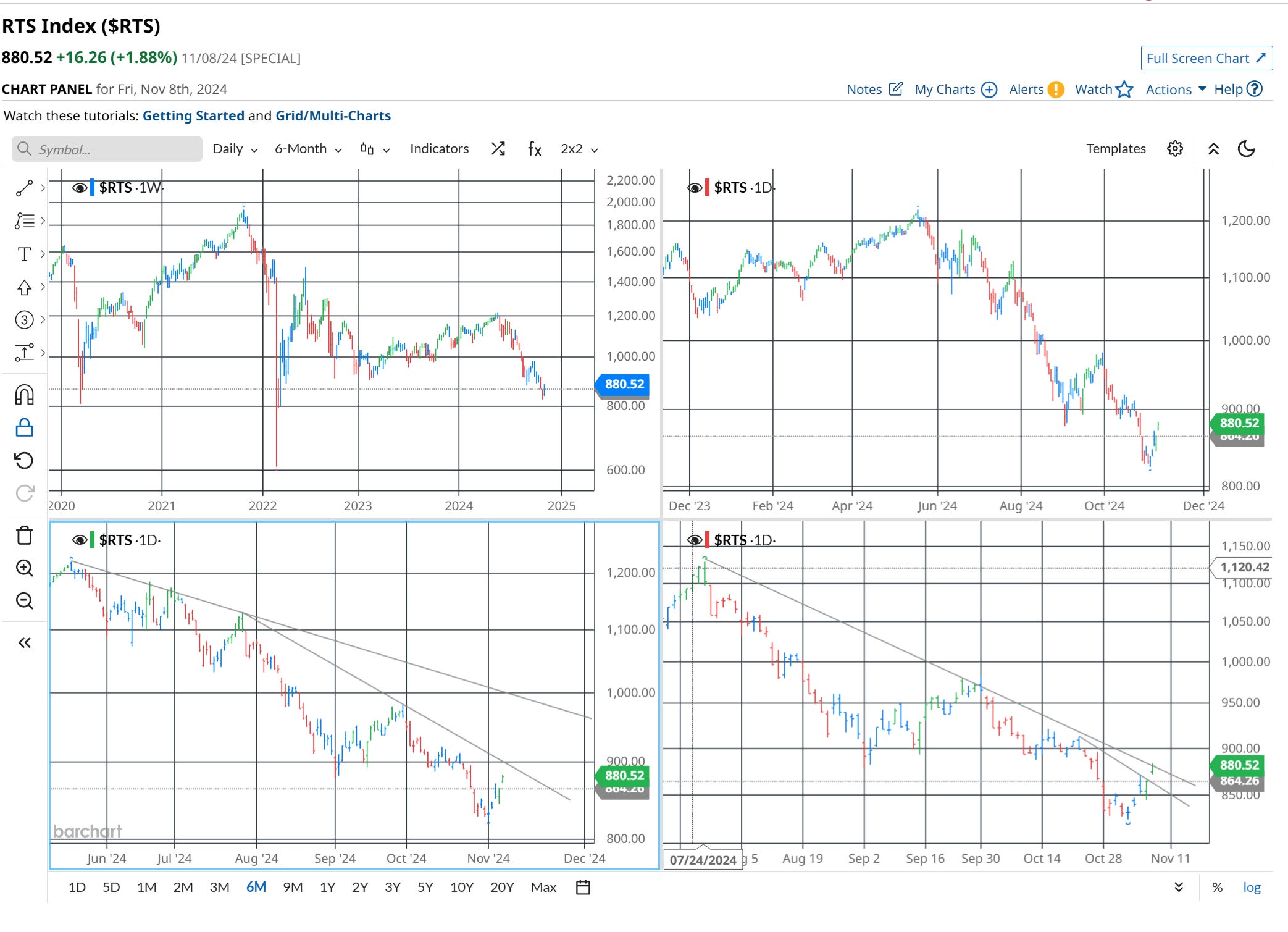
Task: Hide the $RTS 1W chart series
Action: (x=79, y=188)
